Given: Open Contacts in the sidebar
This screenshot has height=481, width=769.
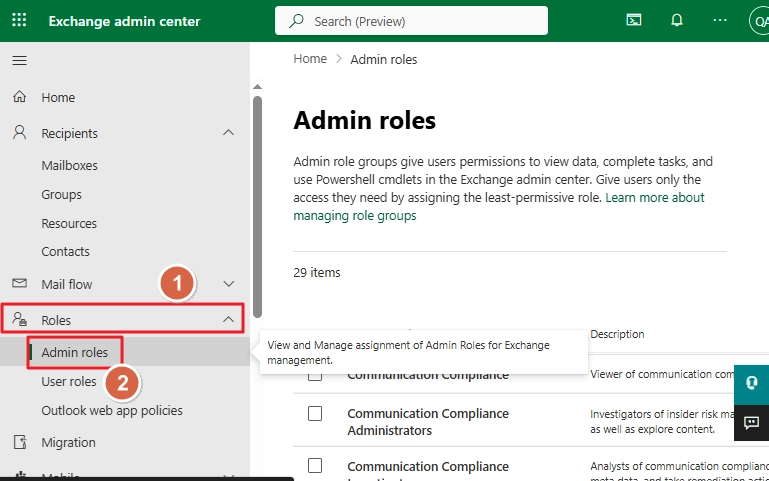Looking at the screenshot, I should click(65, 252).
